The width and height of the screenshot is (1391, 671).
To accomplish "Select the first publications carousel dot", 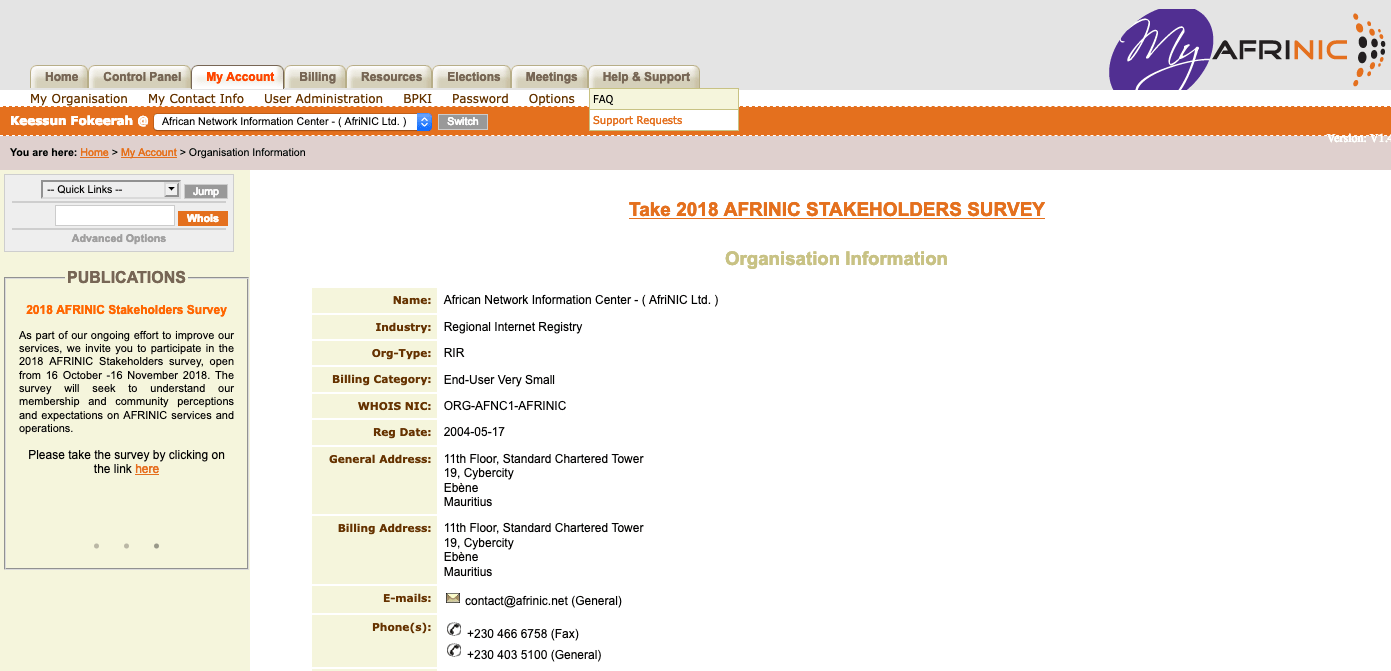I will pos(96,546).
